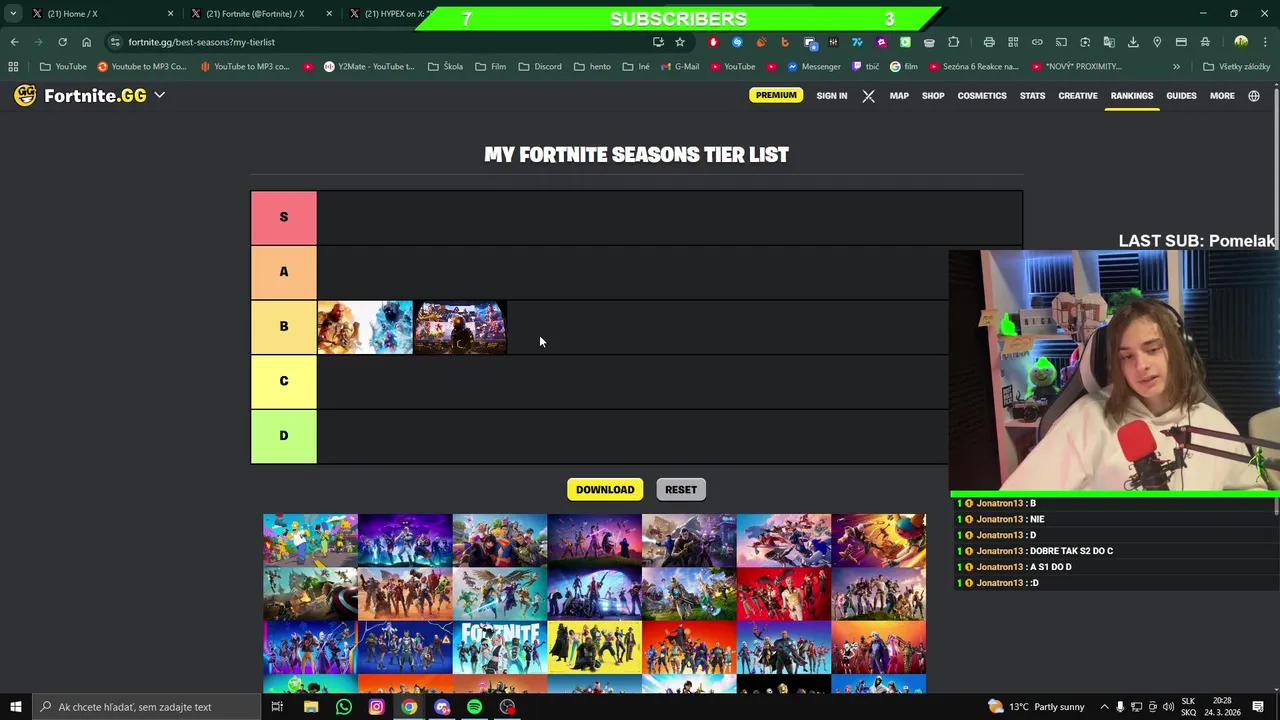Open the downloads arrow icon
The height and width of the screenshot is (720, 1280).
(1133, 42)
